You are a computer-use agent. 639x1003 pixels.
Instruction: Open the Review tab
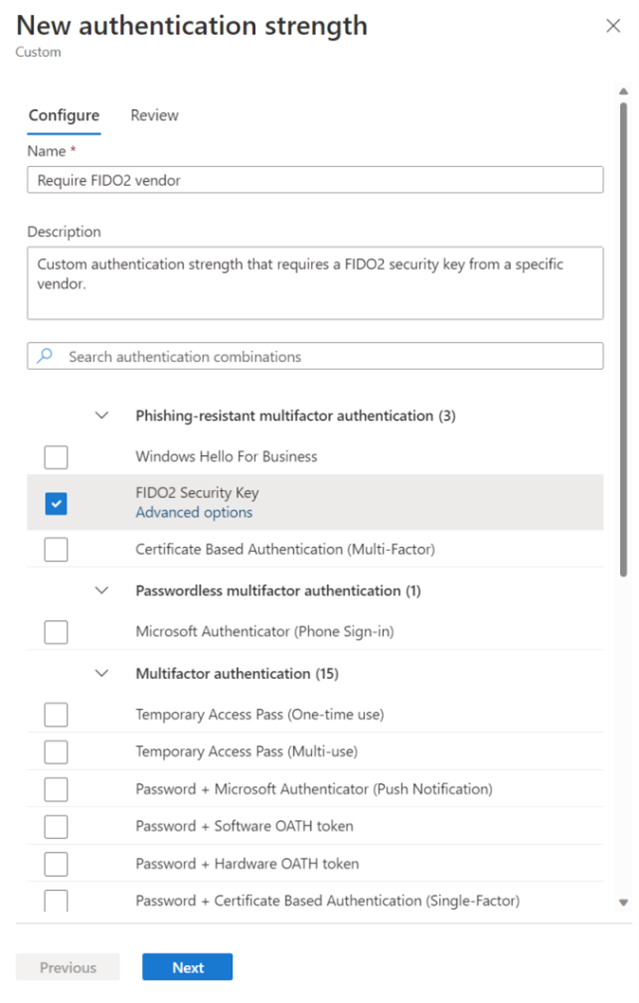pyautogui.click(x=154, y=115)
